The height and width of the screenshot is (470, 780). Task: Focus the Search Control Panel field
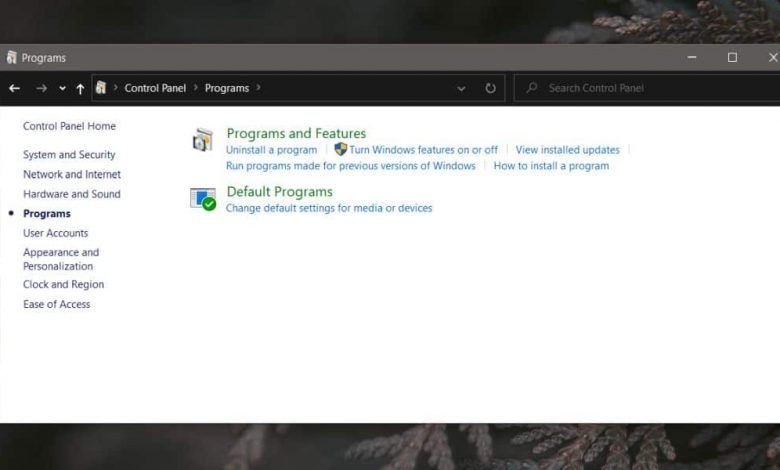pyautogui.click(x=647, y=88)
